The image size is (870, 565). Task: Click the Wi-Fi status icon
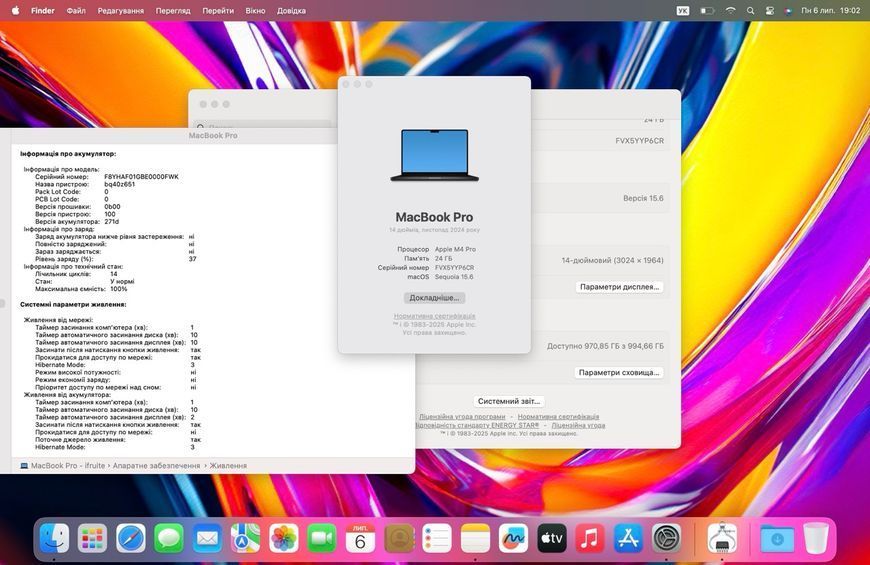(x=731, y=10)
